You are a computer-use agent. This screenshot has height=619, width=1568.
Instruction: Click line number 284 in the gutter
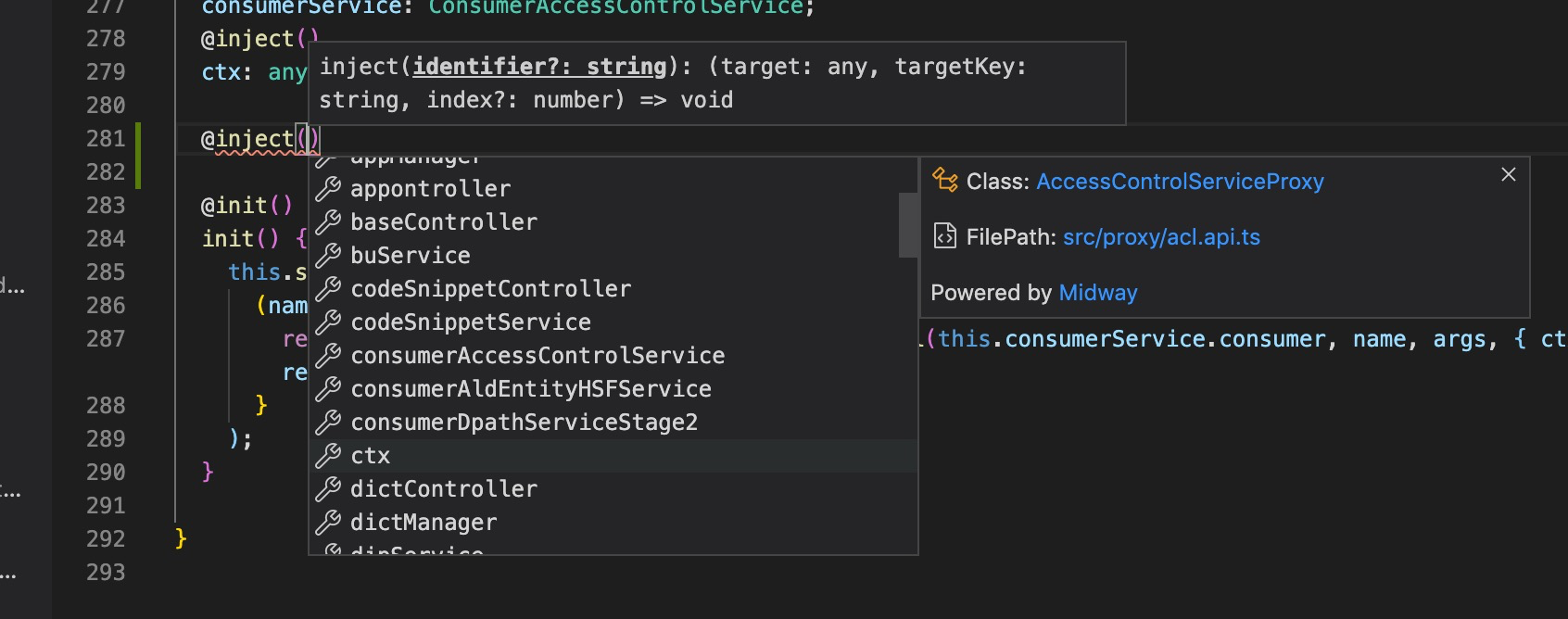point(106,239)
